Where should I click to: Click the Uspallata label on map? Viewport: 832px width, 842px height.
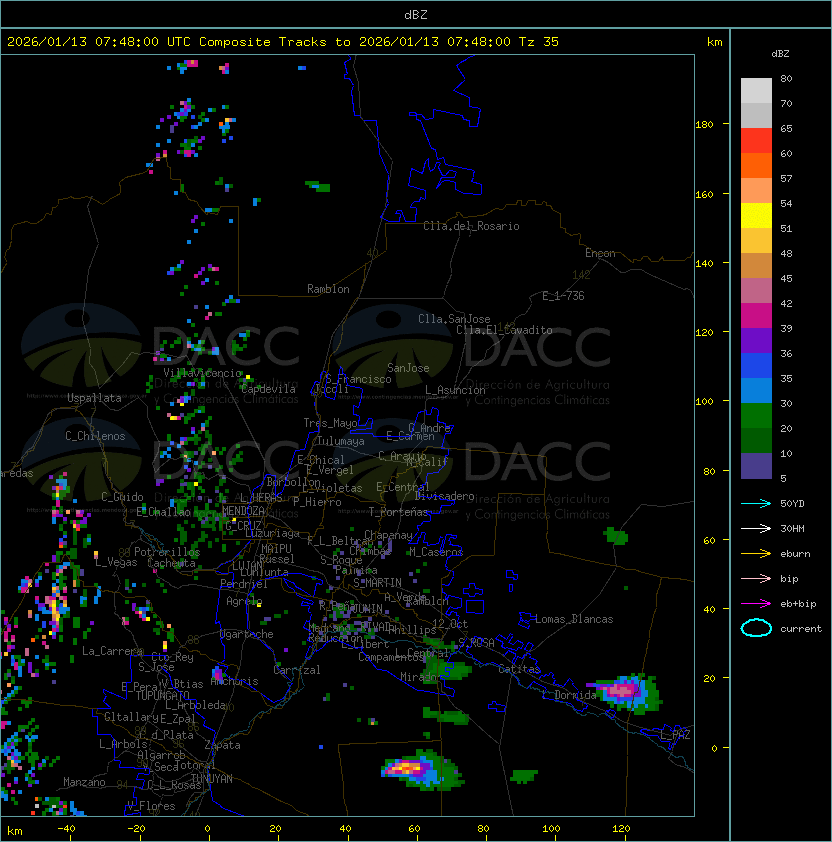[x=94, y=398]
